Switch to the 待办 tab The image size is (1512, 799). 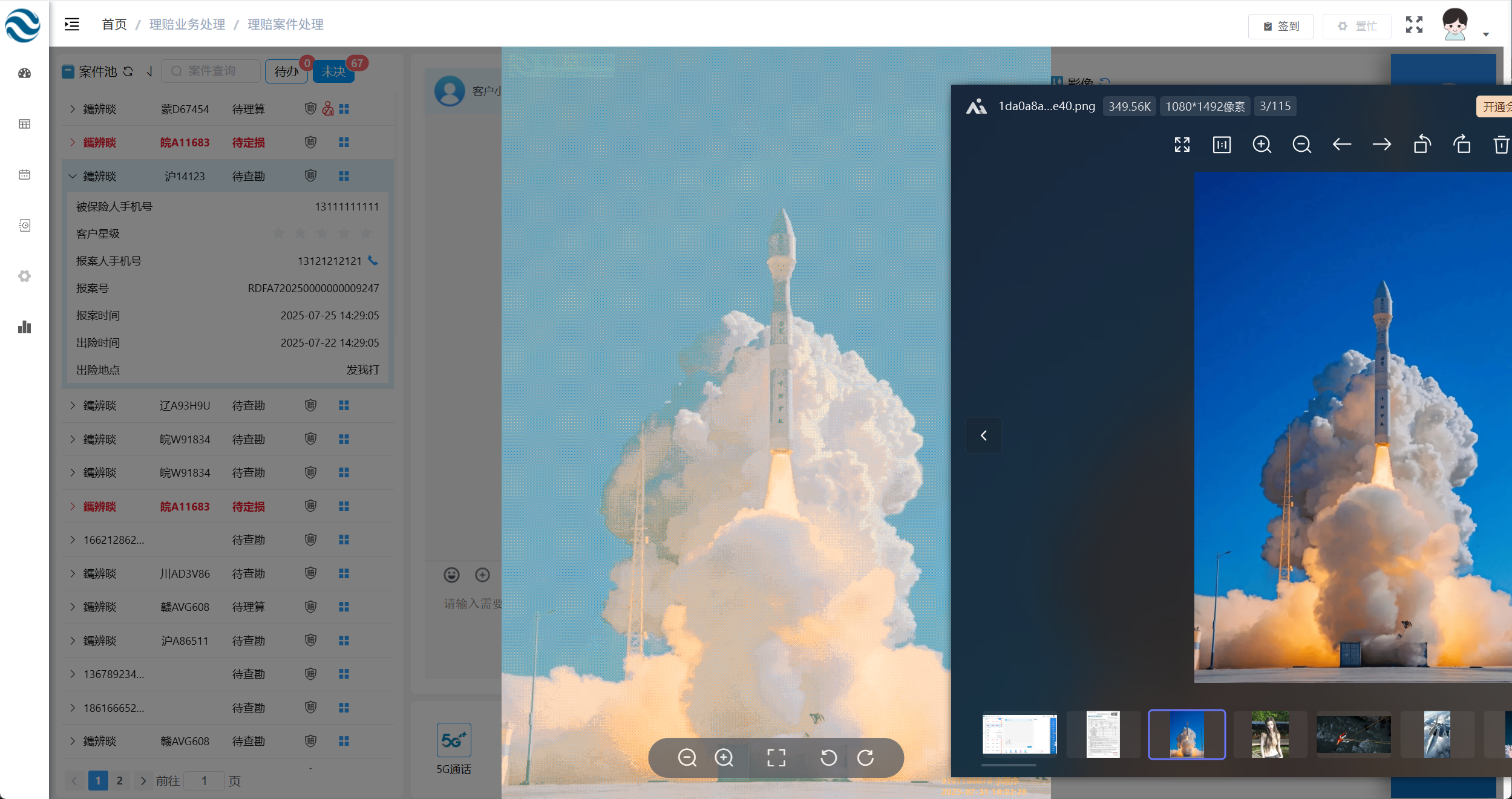[286, 71]
